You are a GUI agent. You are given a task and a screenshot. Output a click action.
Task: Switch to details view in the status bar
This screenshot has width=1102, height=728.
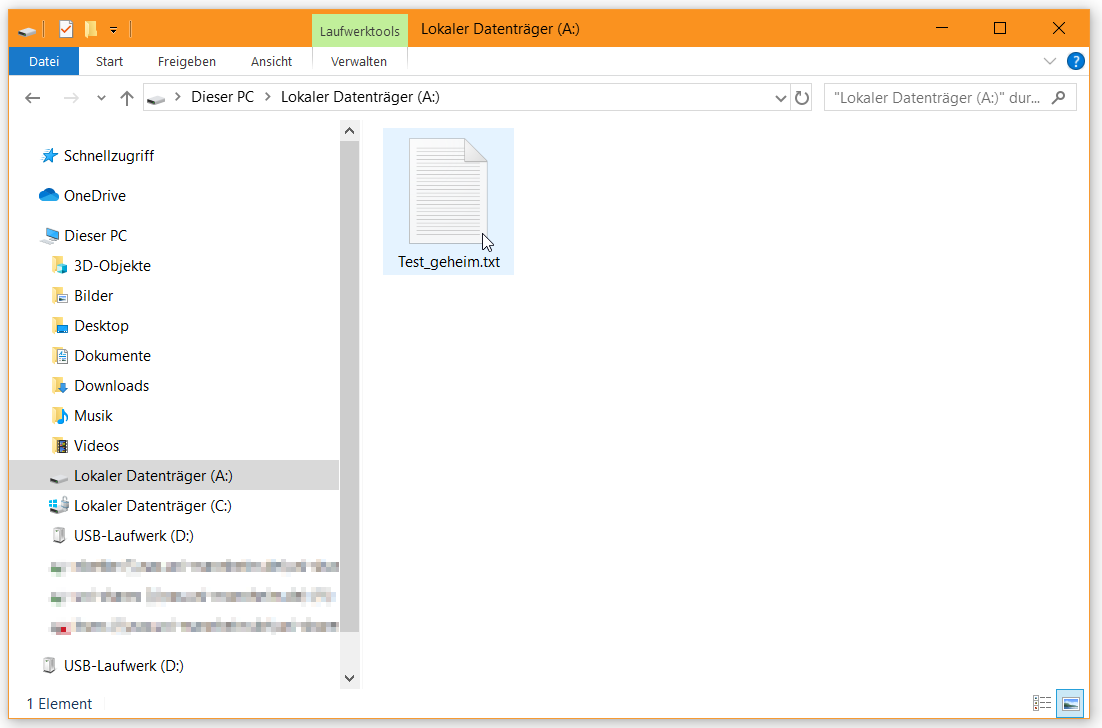1042,703
